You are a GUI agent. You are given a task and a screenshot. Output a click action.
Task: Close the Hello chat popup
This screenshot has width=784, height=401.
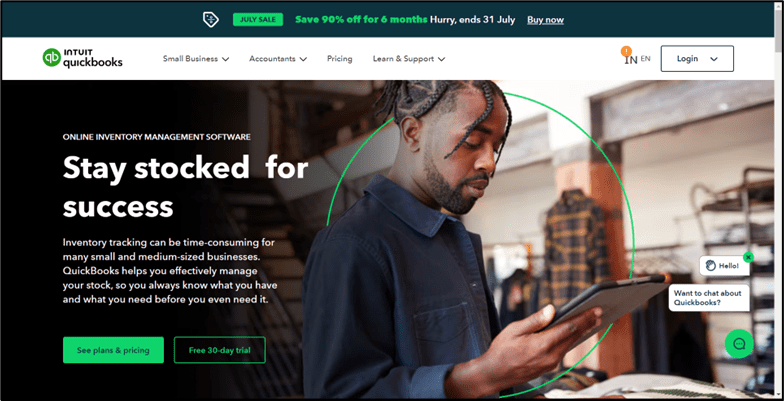point(748,257)
